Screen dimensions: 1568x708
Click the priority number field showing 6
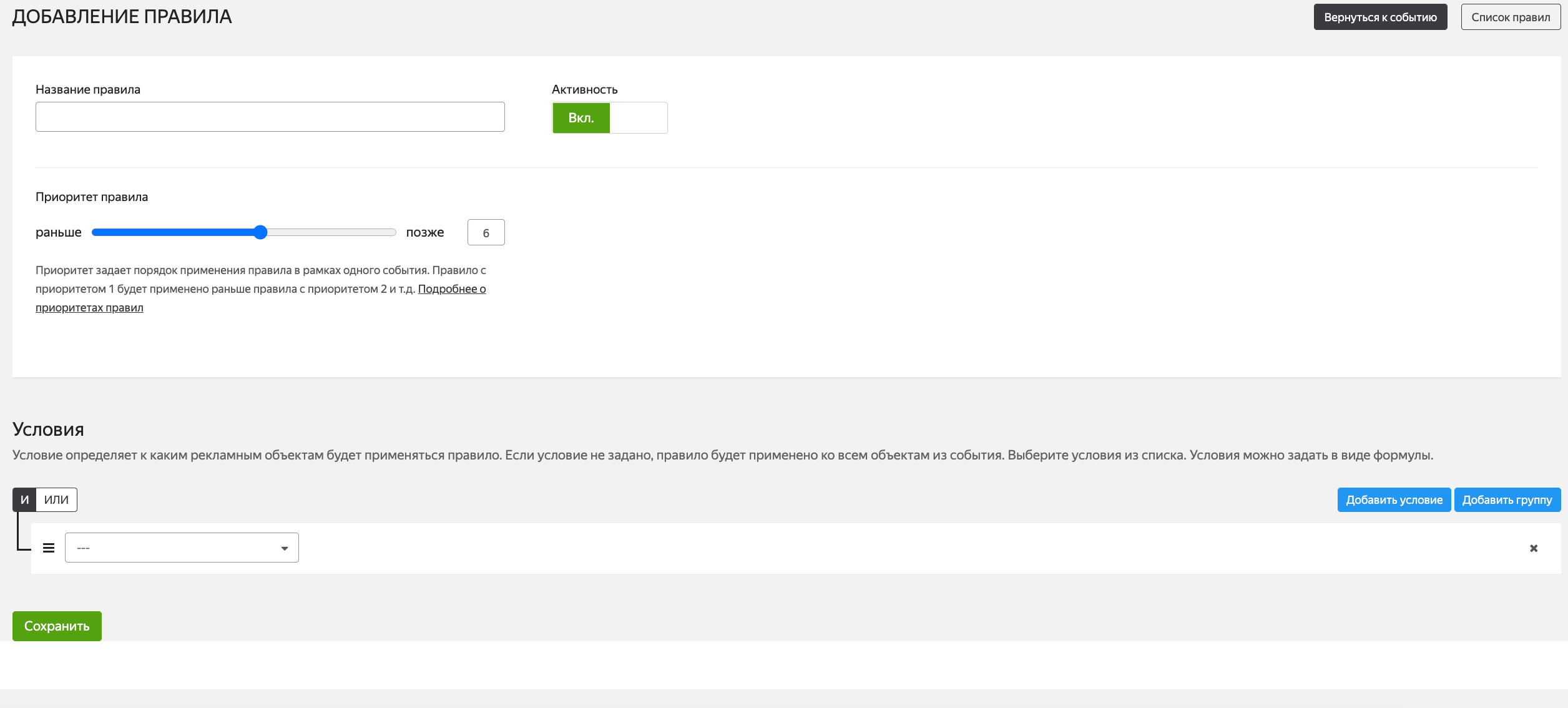[x=486, y=232]
